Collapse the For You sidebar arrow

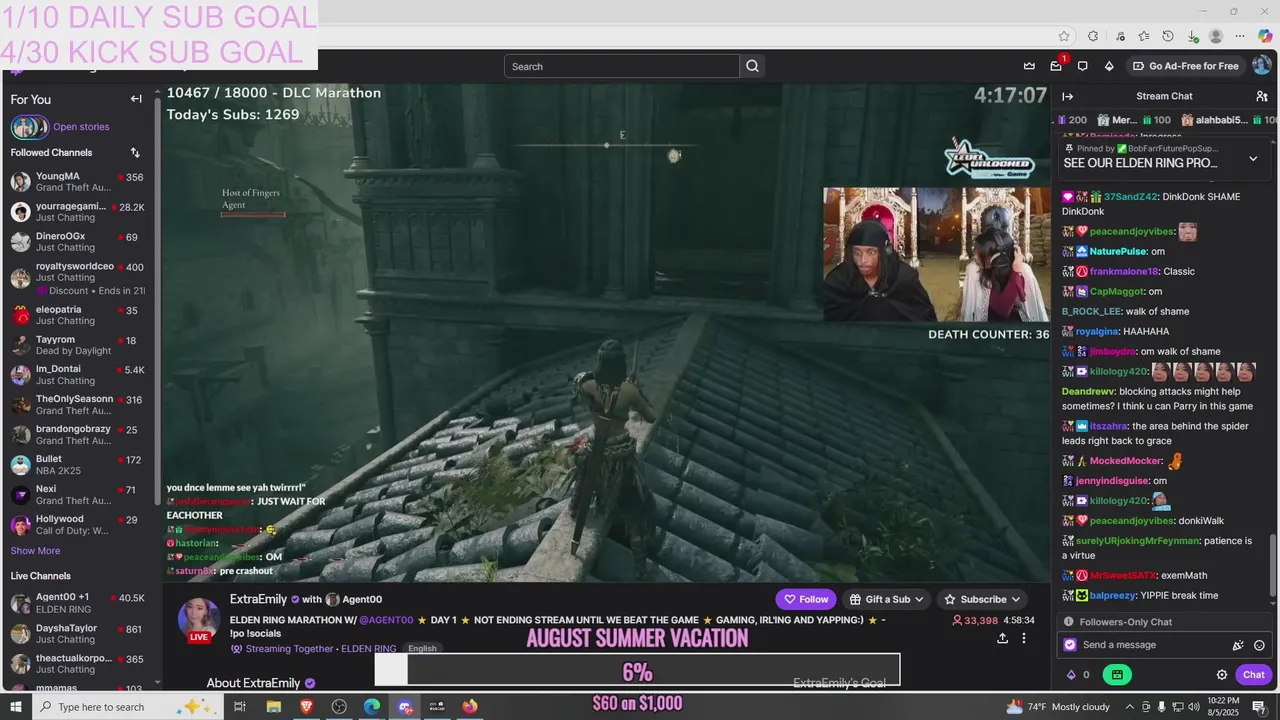point(136,99)
